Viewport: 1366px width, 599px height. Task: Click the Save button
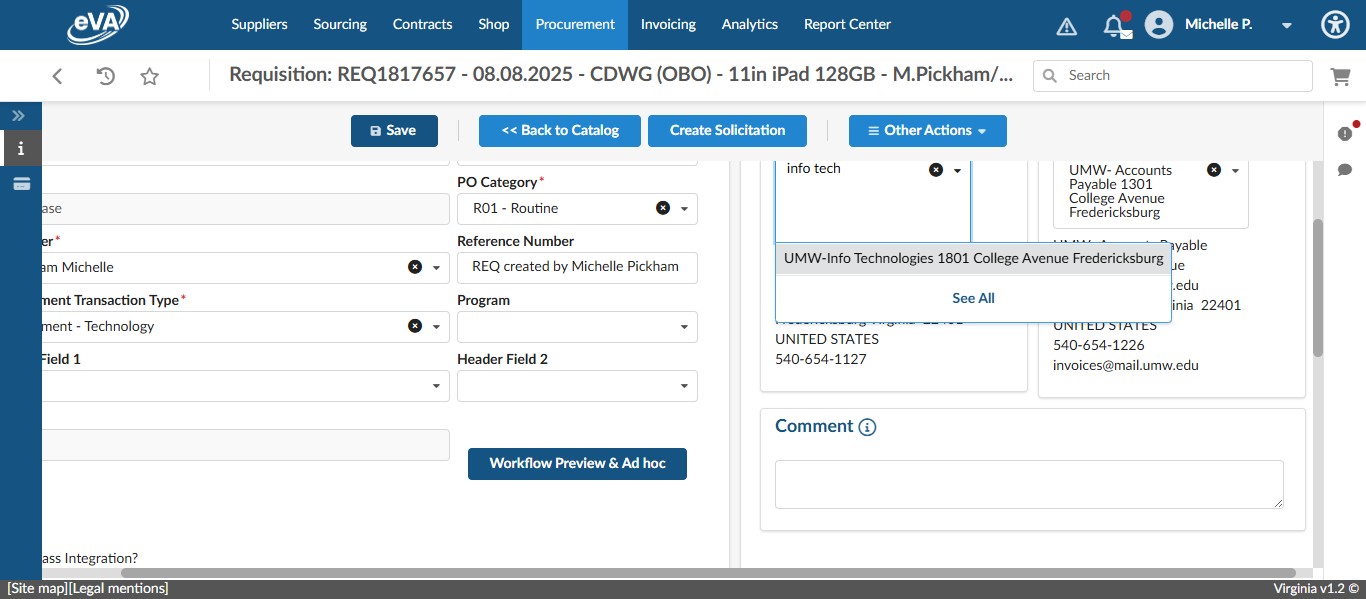click(394, 130)
